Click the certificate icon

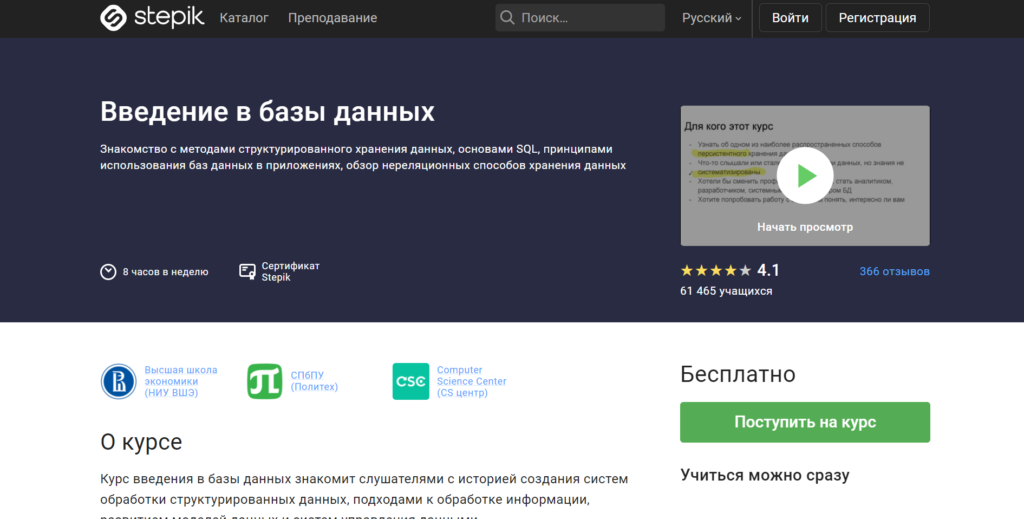pos(247,272)
